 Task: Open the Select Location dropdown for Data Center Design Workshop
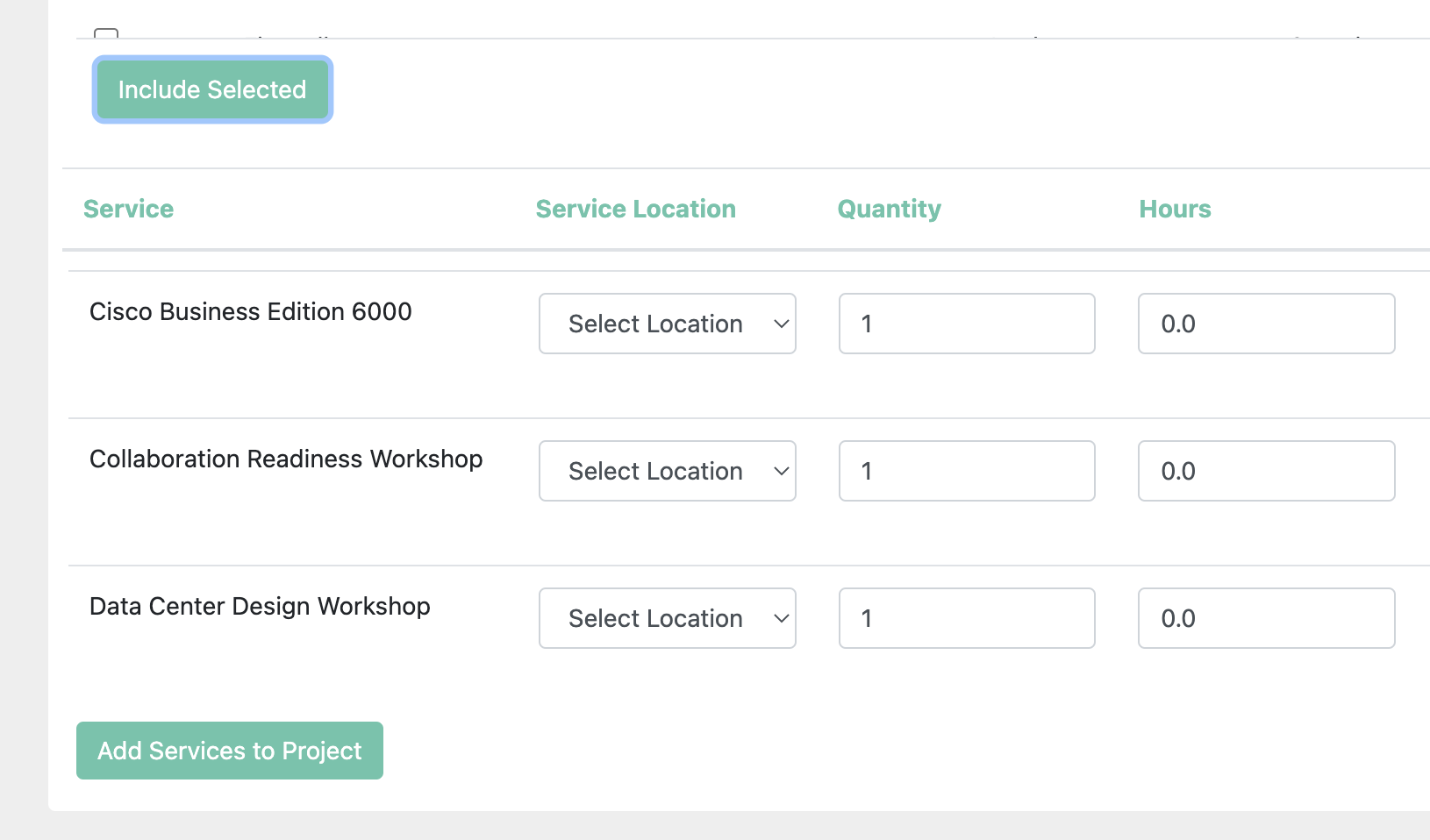(667, 618)
